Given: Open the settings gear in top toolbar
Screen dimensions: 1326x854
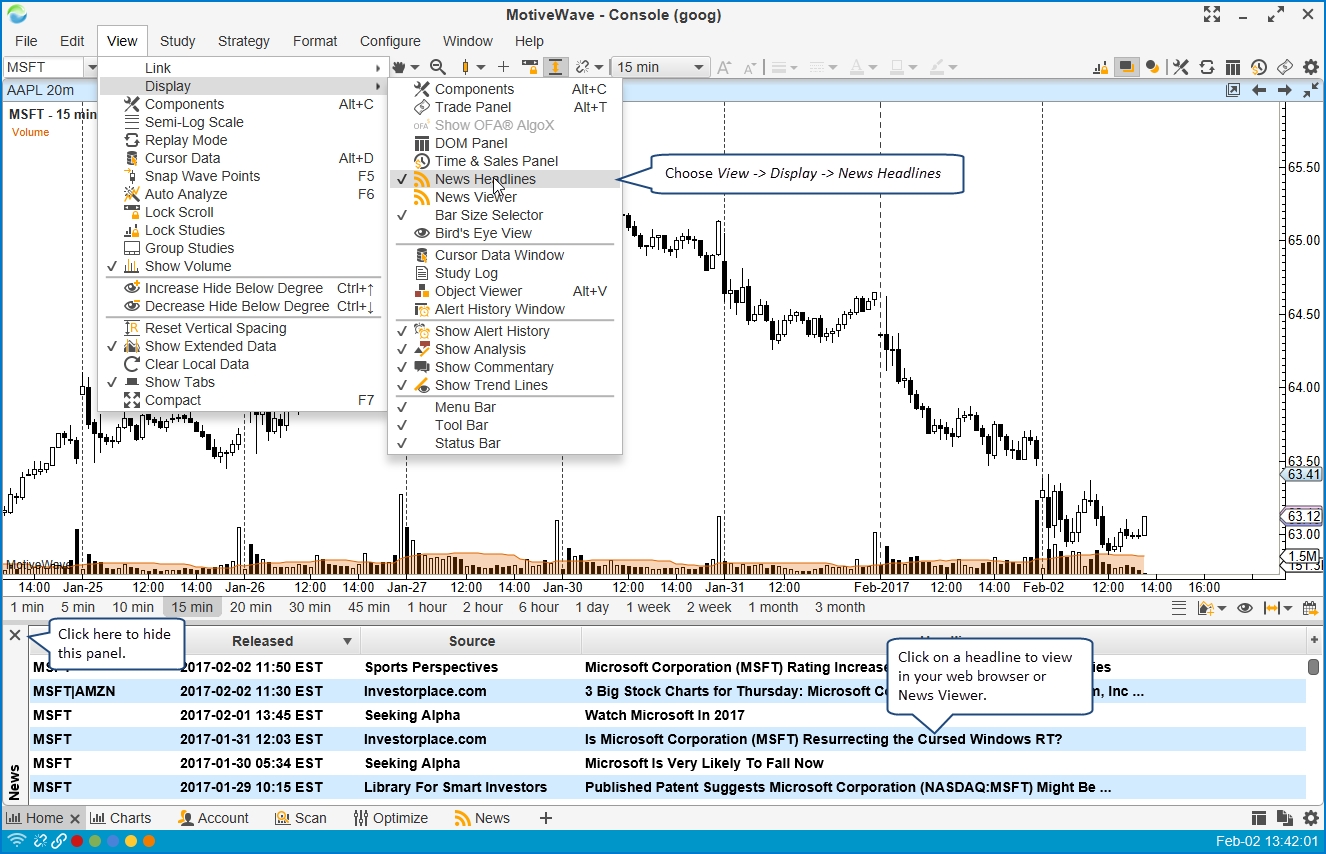Looking at the screenshot, I should pos(1310,67).
